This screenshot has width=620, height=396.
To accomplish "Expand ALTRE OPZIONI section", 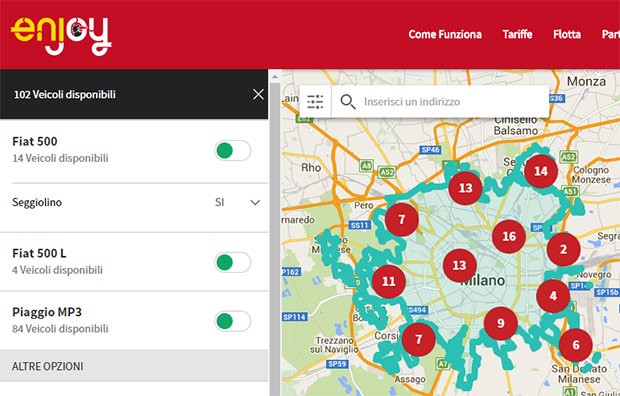I will pos(134,366).
